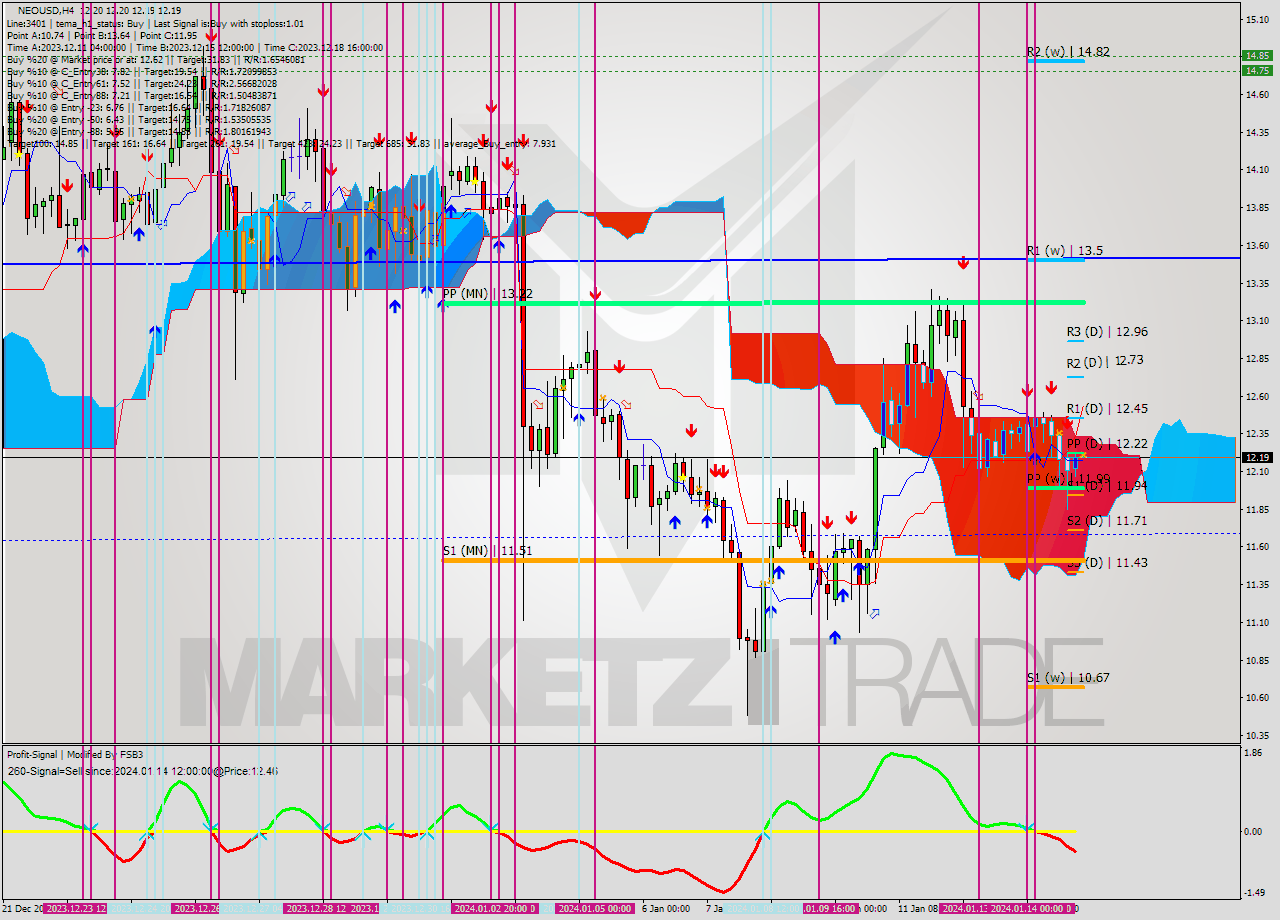The height and width of the screenshot is (920, 1280).
Task: Click the green 14.75 price tag
Action: pyautogui.click(x=1256, y=70)
